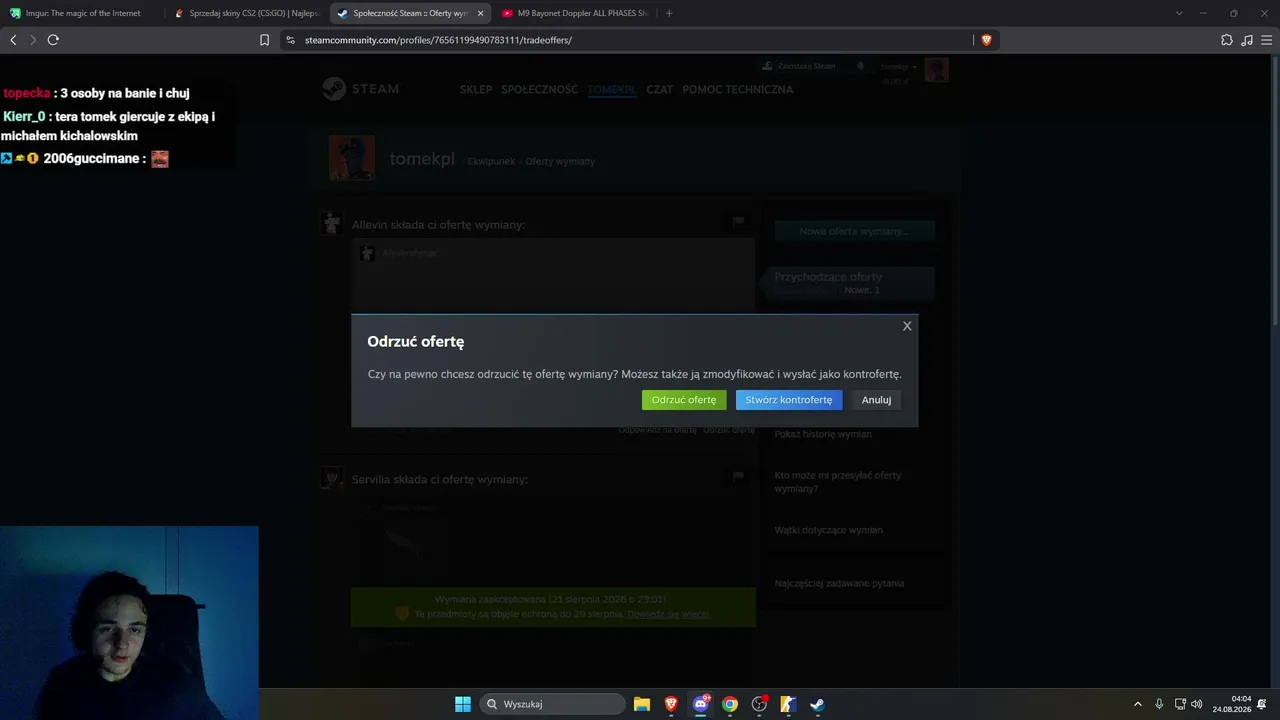Open Steam from the taskbar

(x=817, y=704)
